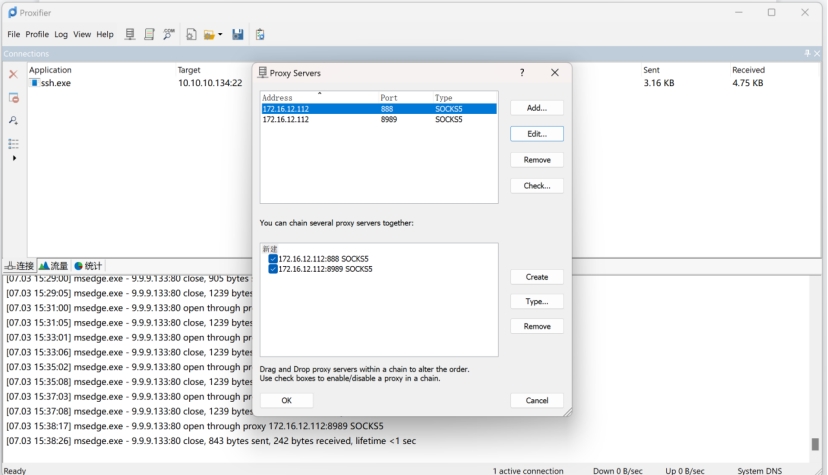This screenshot has width=828, height=475.
Task: Uncheck 172.16.12.112:8989 SOCKS5 in chain
Action: click(273, 269)
